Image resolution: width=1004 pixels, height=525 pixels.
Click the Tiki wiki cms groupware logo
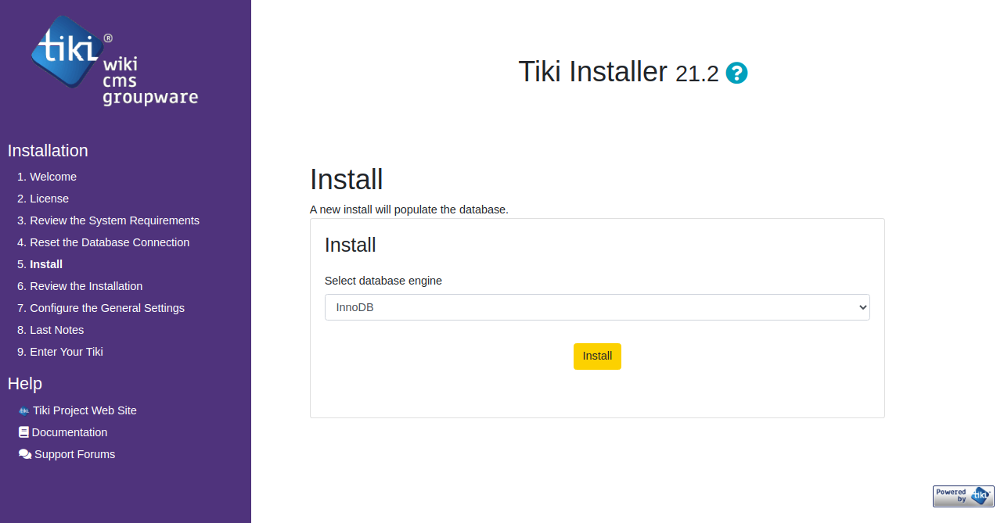(x=115, y=61)
